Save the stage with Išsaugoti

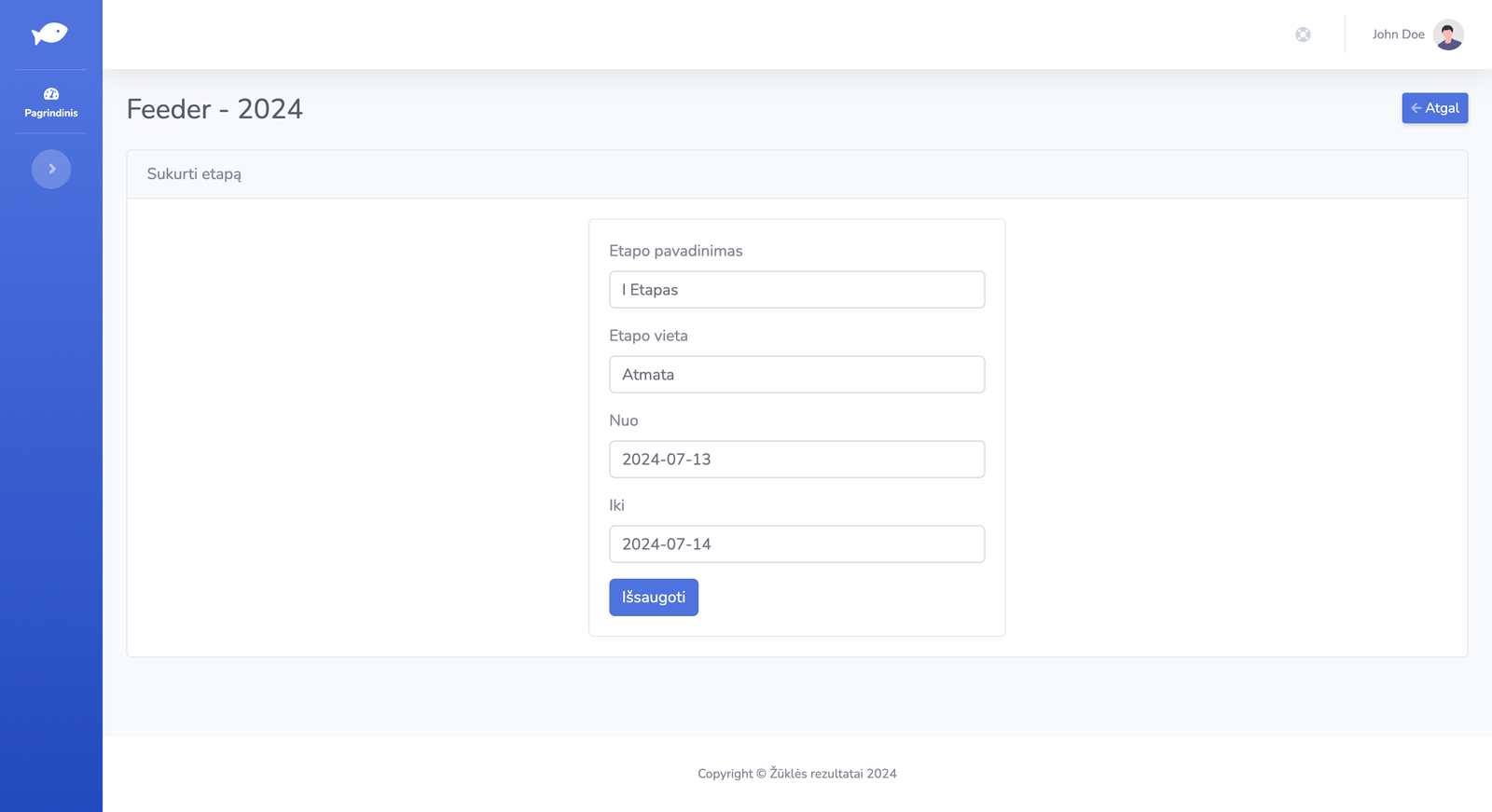(653, 598)
